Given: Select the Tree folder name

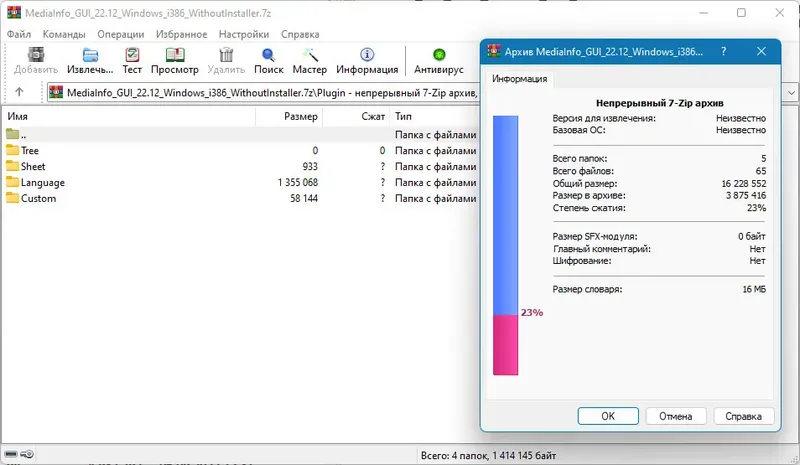Looking at the screenshot, I should click(30, 151).
